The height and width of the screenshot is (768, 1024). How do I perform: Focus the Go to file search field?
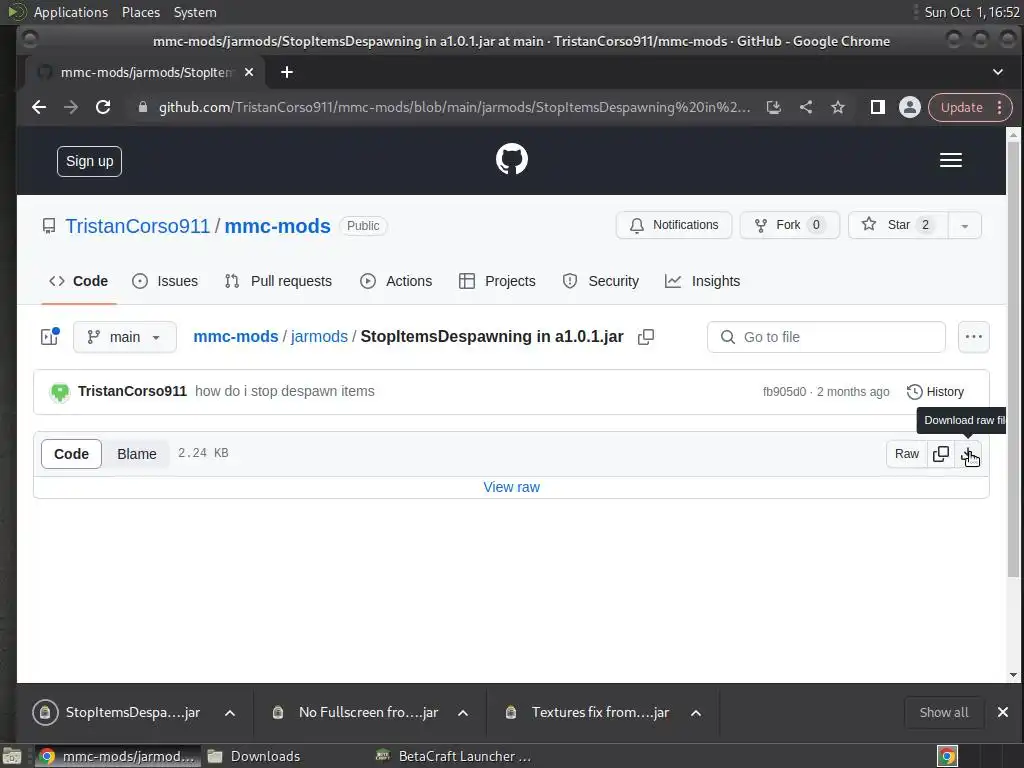tap(826, 337)
